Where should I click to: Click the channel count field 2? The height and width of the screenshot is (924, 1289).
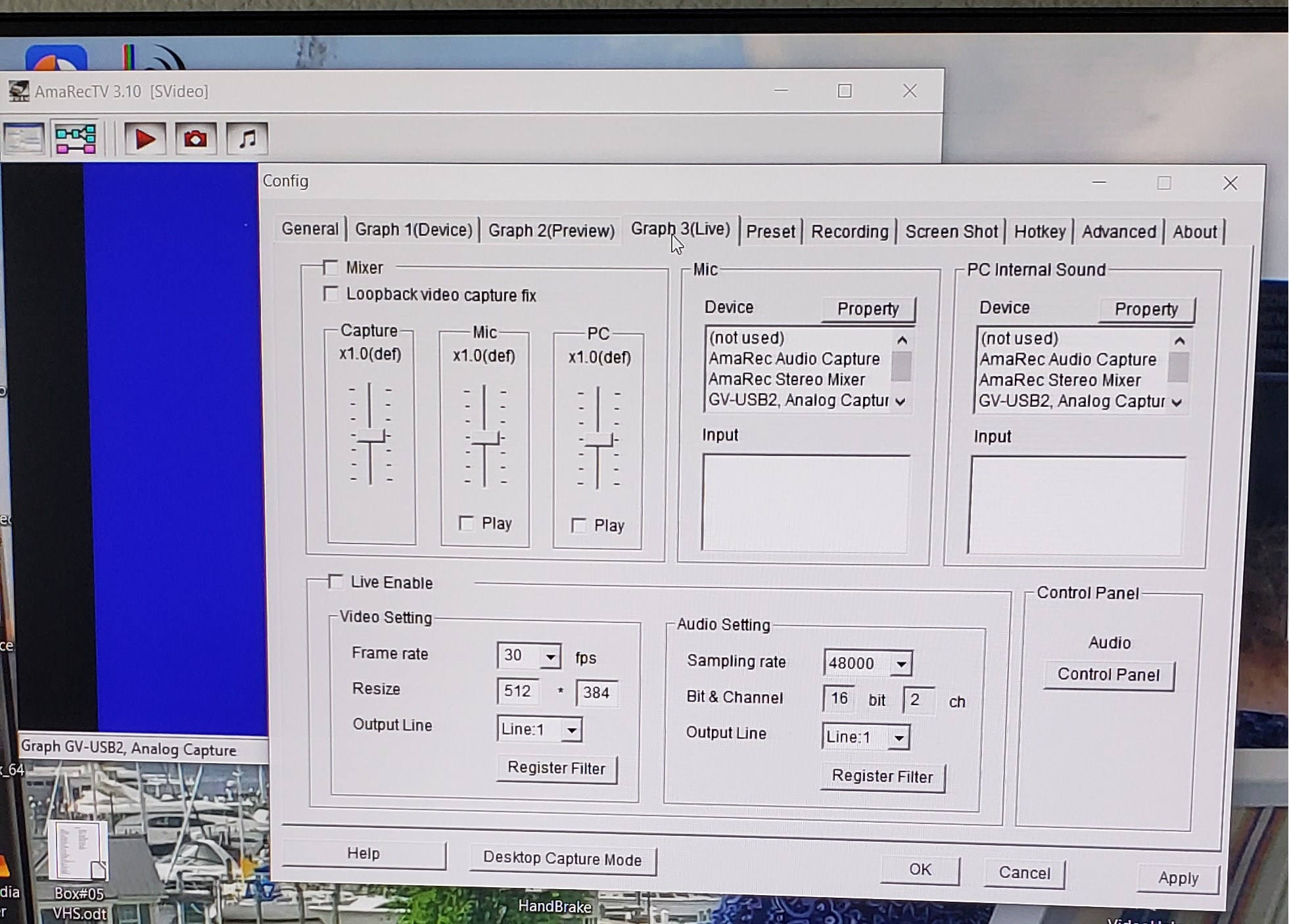point(918,700)
